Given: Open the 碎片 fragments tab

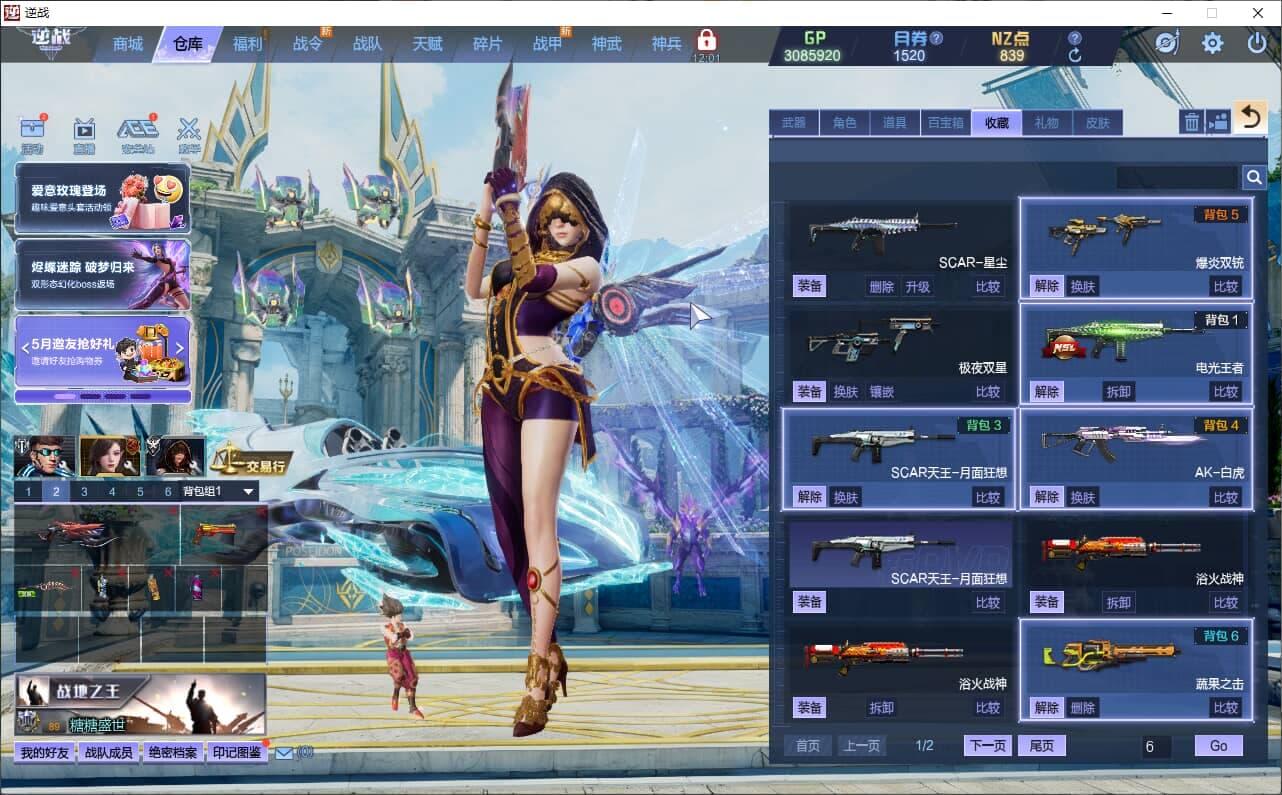Looking at the screenshot, I should [x=487, y=44].
